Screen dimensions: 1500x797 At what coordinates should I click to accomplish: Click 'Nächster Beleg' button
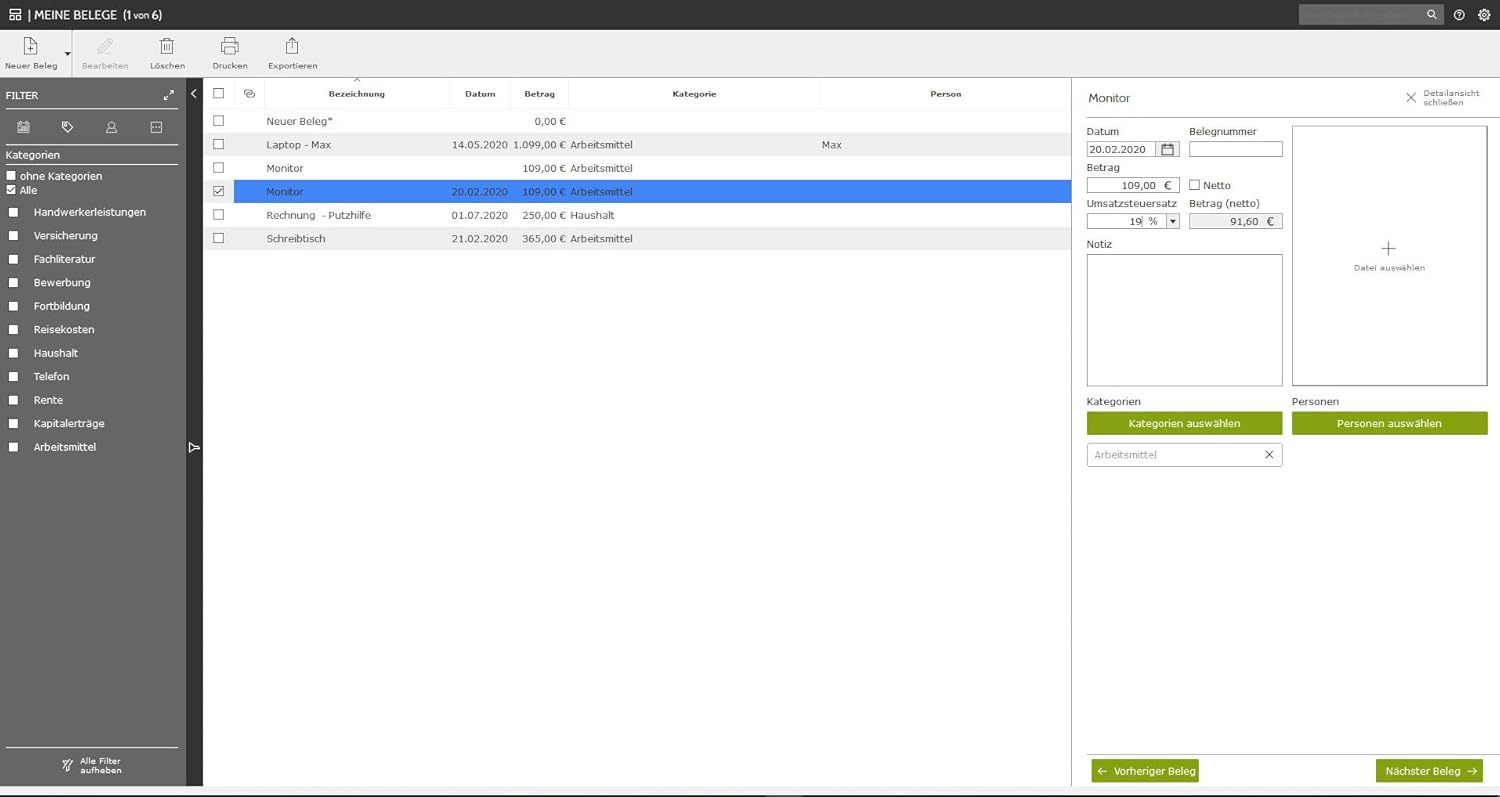[1429, 771]
